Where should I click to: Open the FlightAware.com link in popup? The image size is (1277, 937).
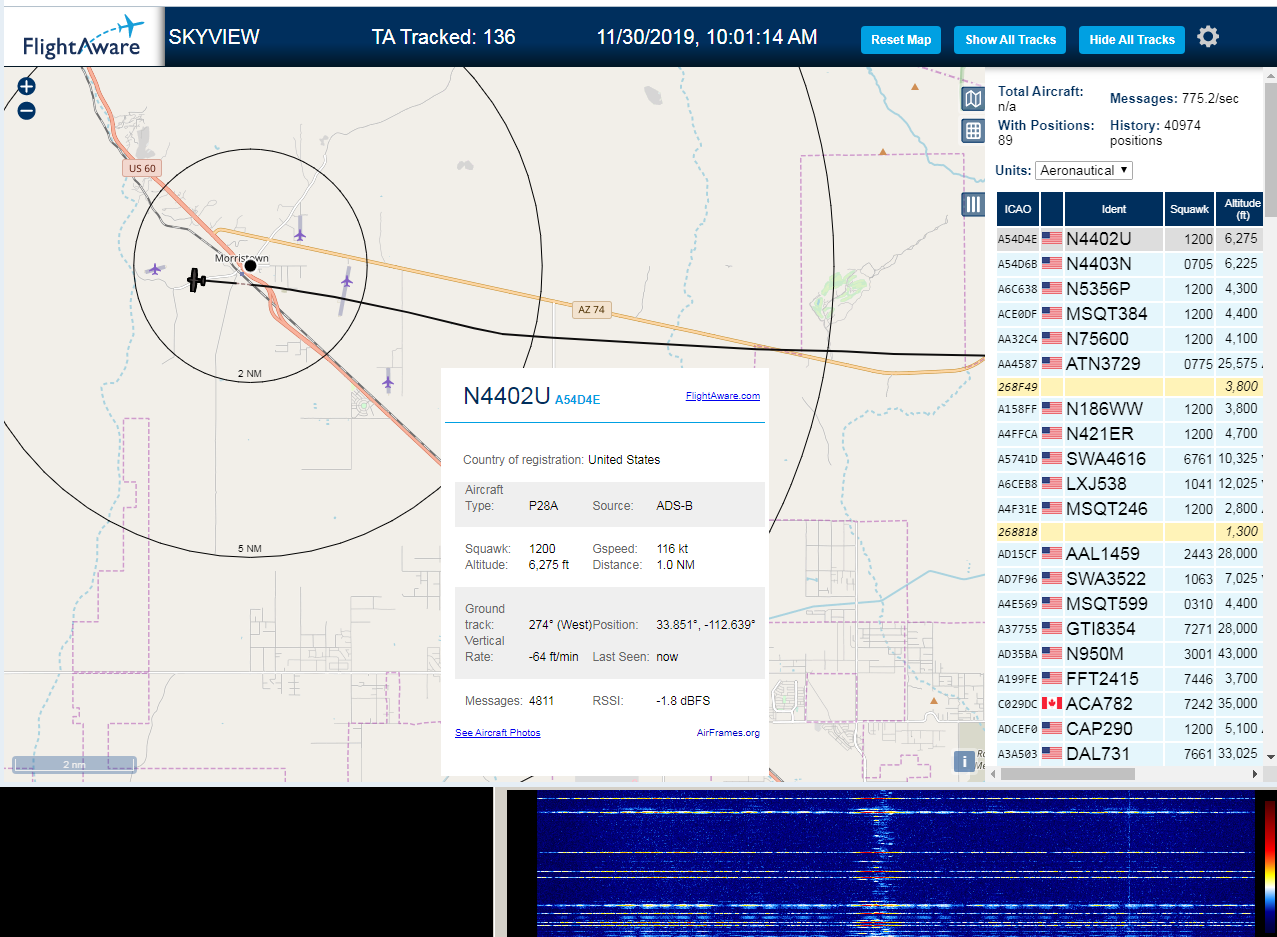point(723,396)
